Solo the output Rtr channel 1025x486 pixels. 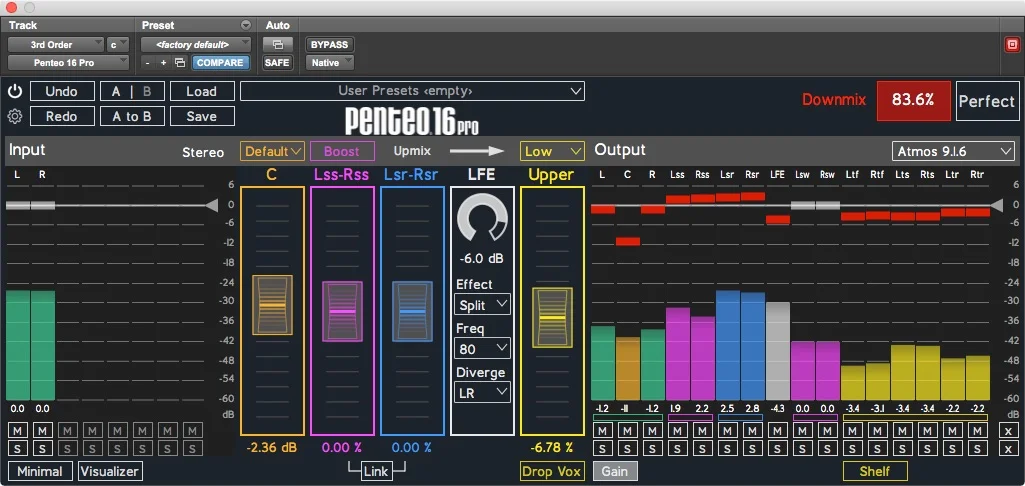click(x=977, y=449)
